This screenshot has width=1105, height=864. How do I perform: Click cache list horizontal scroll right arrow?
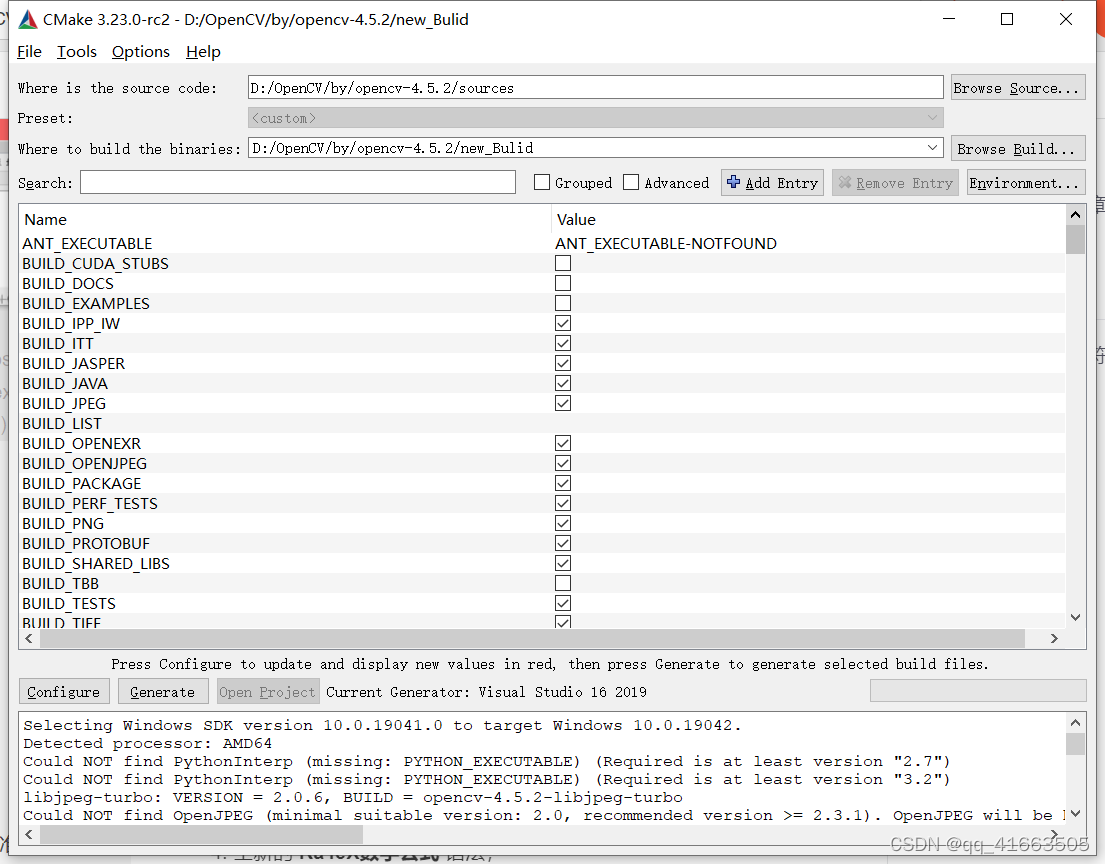coord(1054,638)
